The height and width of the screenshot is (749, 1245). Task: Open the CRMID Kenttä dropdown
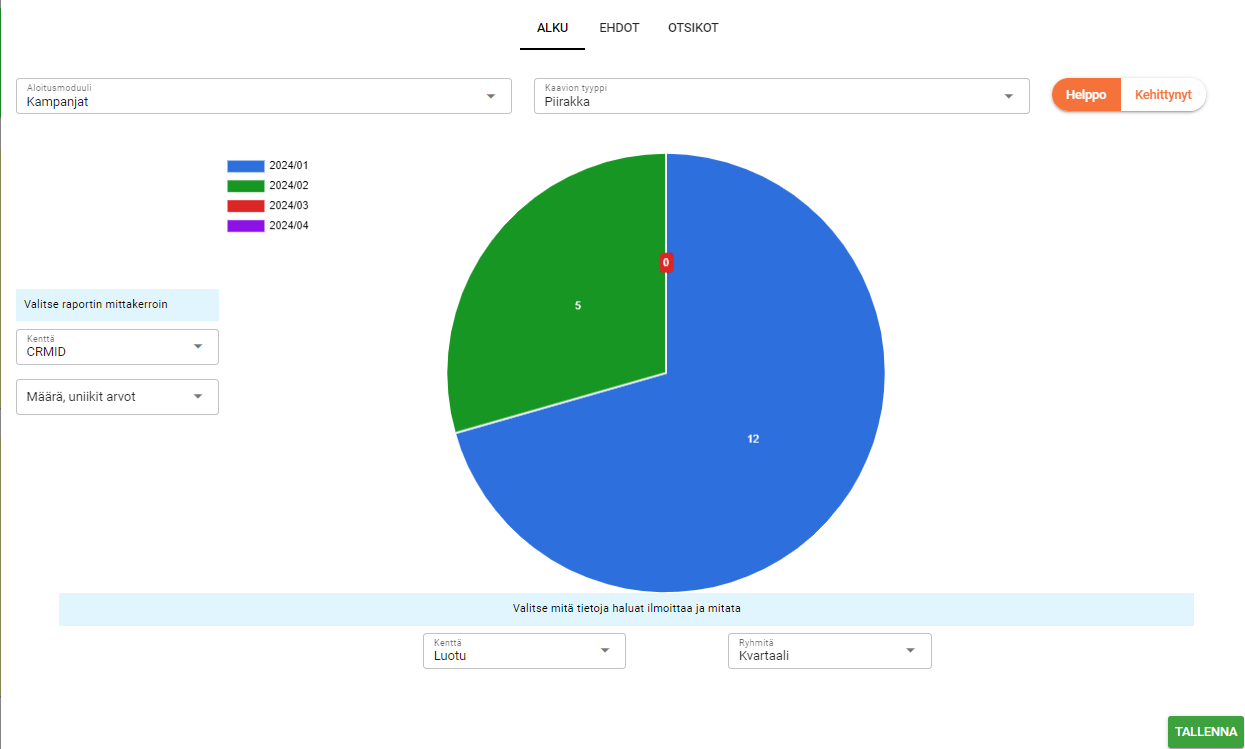117,347
